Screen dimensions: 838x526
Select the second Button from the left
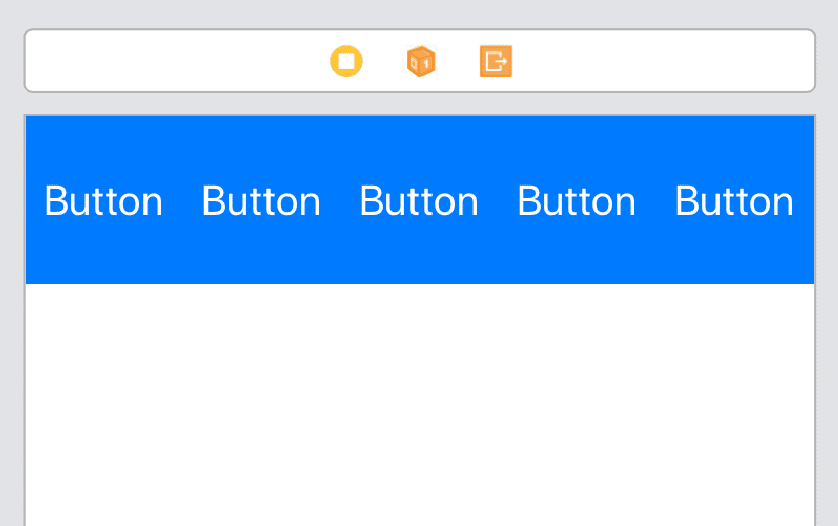tap(261, 202)
